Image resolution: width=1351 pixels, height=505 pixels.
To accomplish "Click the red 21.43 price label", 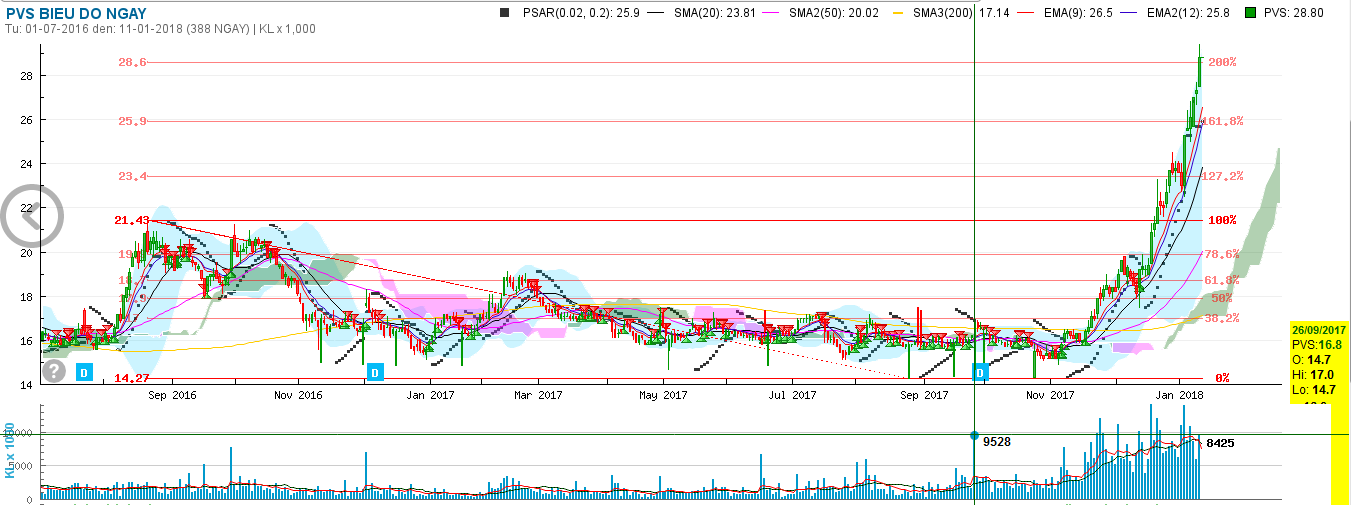I will tap(131, 220).
